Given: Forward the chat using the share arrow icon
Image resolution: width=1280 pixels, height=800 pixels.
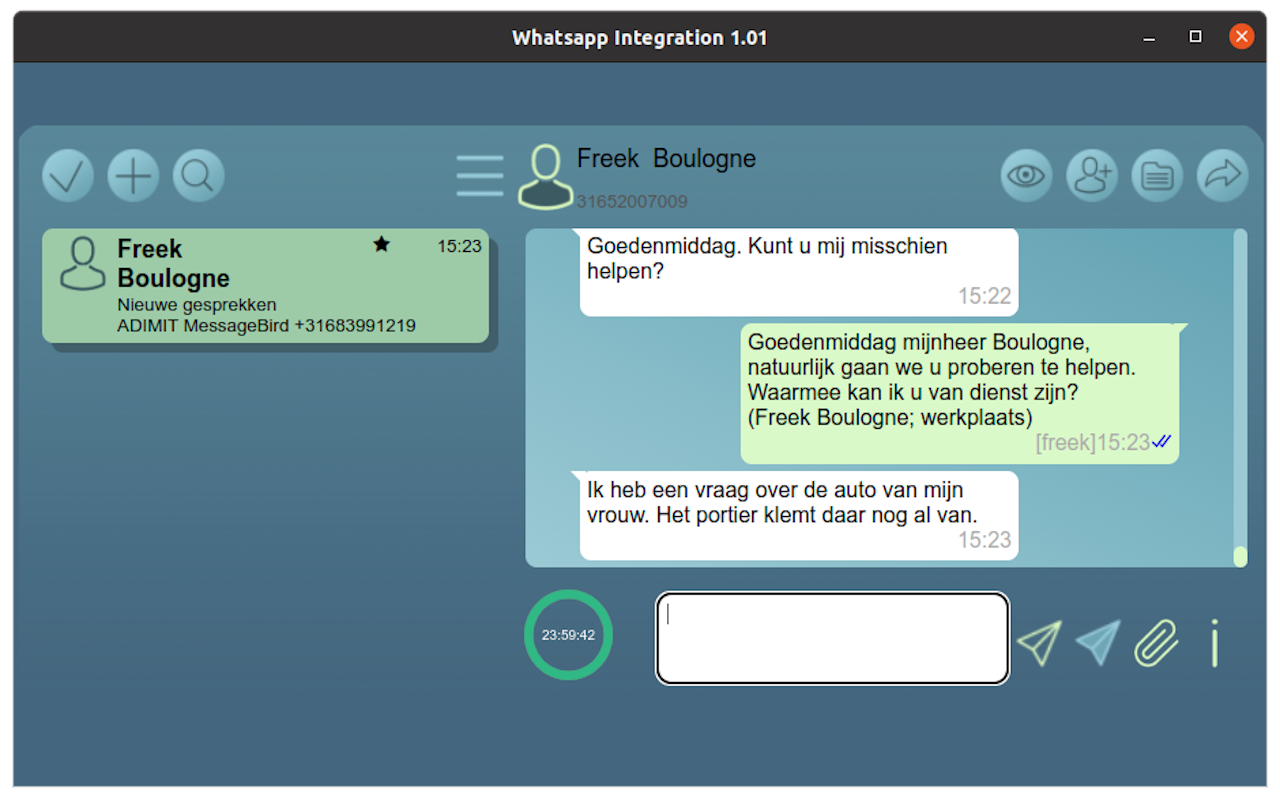Looking at the screenshot, I should (1222, 175).
